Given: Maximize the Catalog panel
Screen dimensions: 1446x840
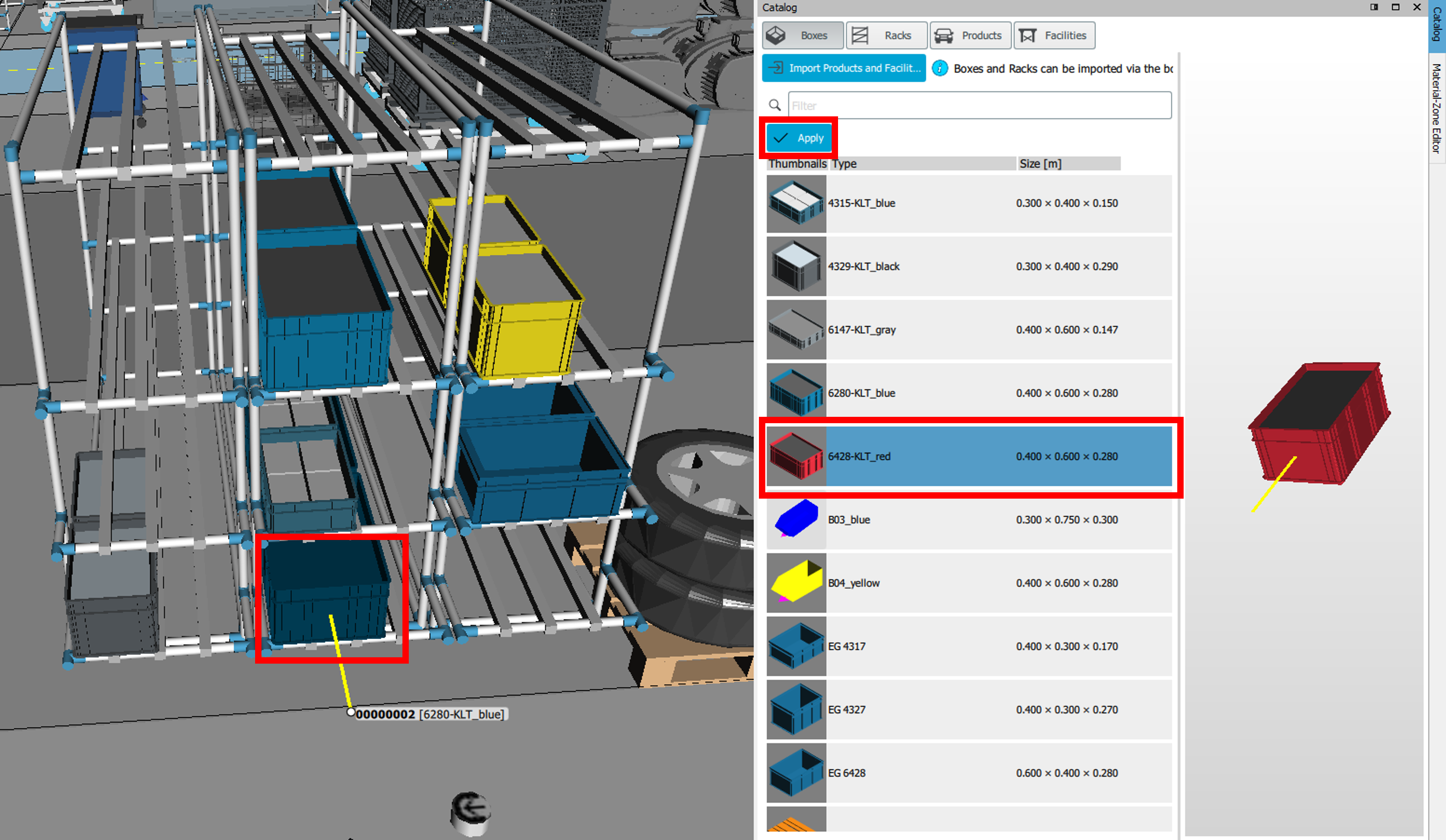Looking at the screenshot, I should (x=1396, y=7).
